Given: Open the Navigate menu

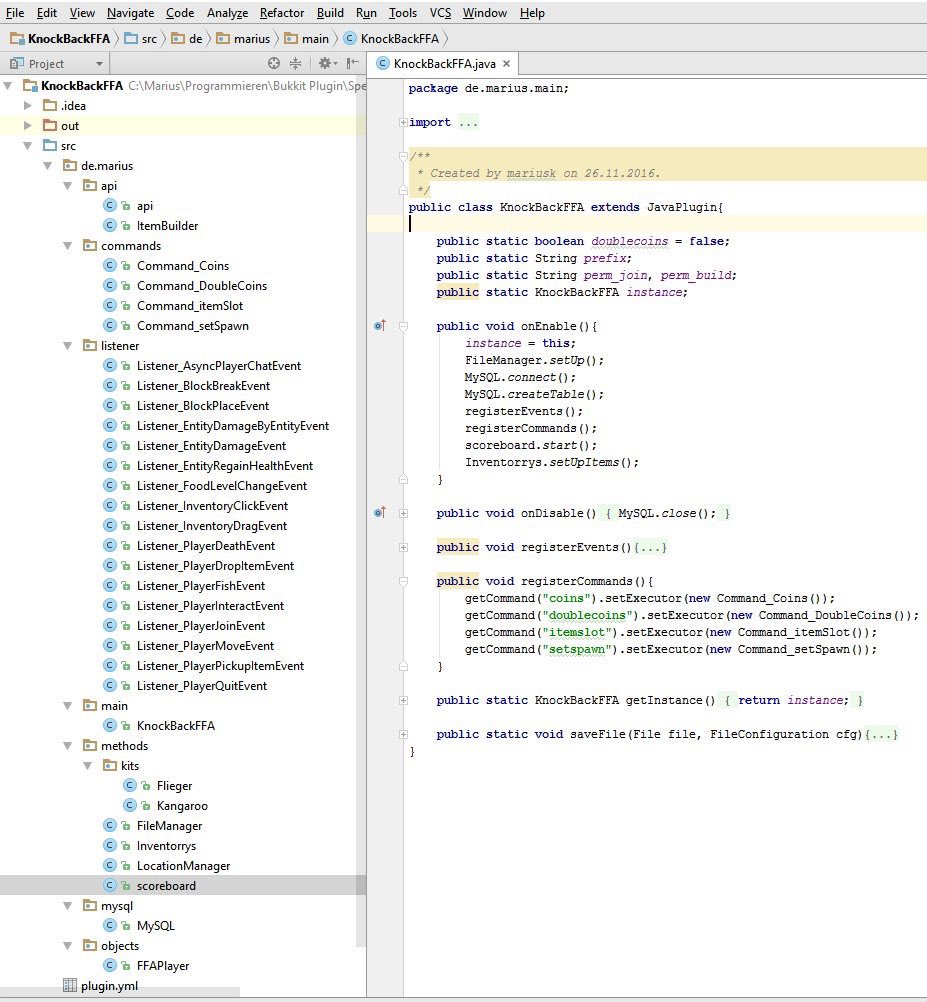Looking at the screenshot, I should pyautogui.click(x=130, y=13).
